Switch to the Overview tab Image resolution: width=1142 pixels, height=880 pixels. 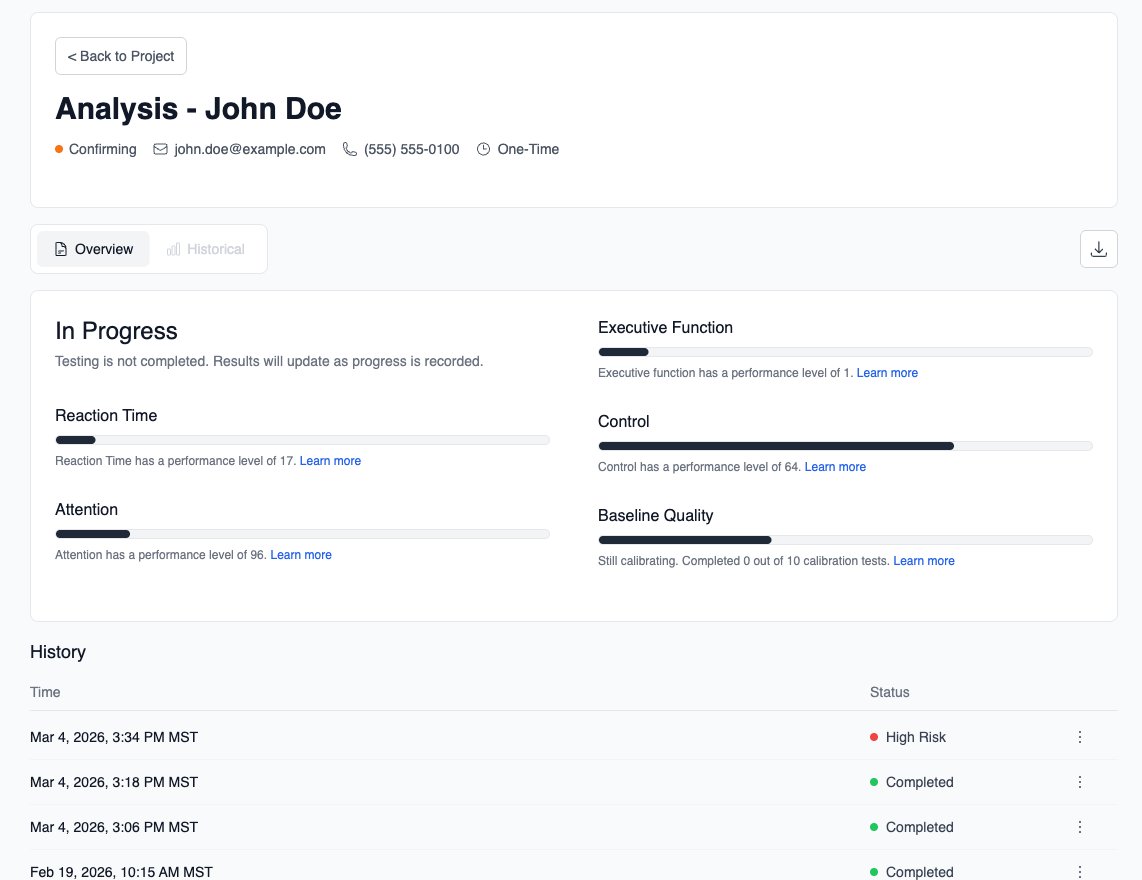[x=93, y=249]
